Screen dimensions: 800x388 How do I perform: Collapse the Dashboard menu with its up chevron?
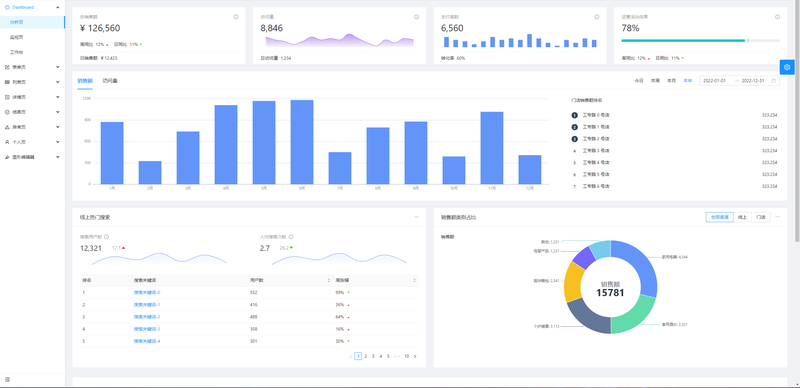point(58,7)
